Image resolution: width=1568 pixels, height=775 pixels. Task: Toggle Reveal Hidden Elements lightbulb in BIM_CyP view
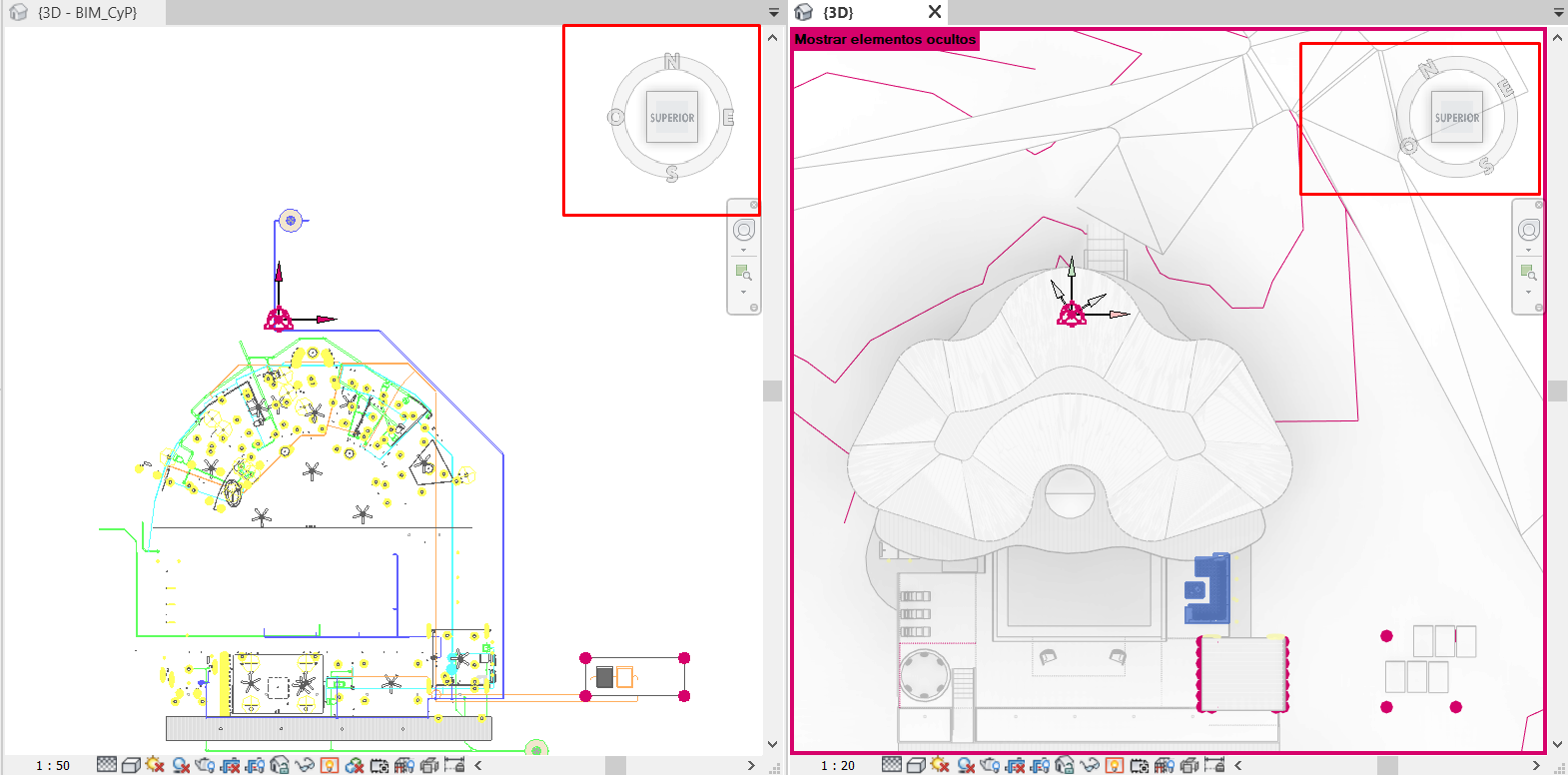[x=330, y=765]
